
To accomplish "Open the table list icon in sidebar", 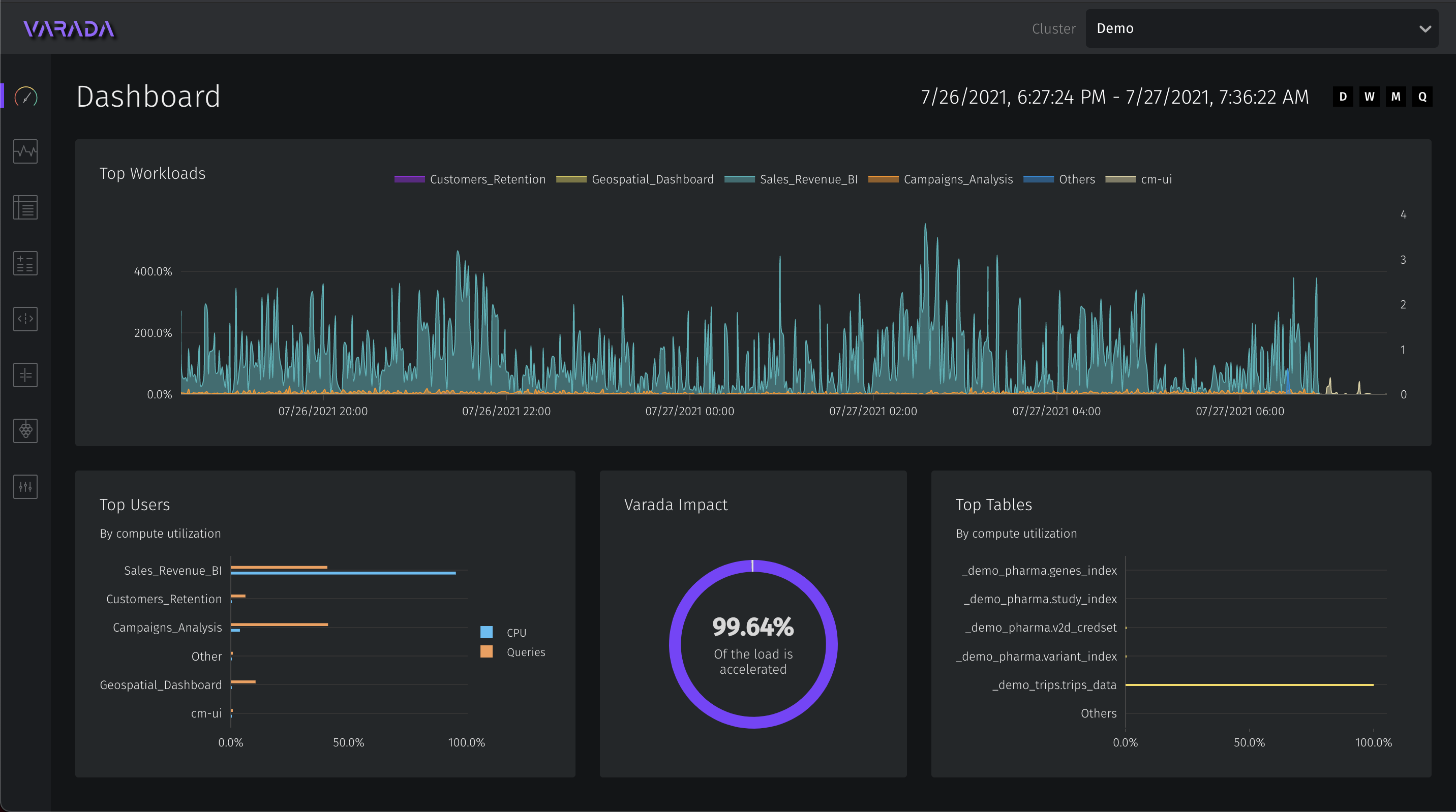I will pyautogui.click(x=25, y=207).
